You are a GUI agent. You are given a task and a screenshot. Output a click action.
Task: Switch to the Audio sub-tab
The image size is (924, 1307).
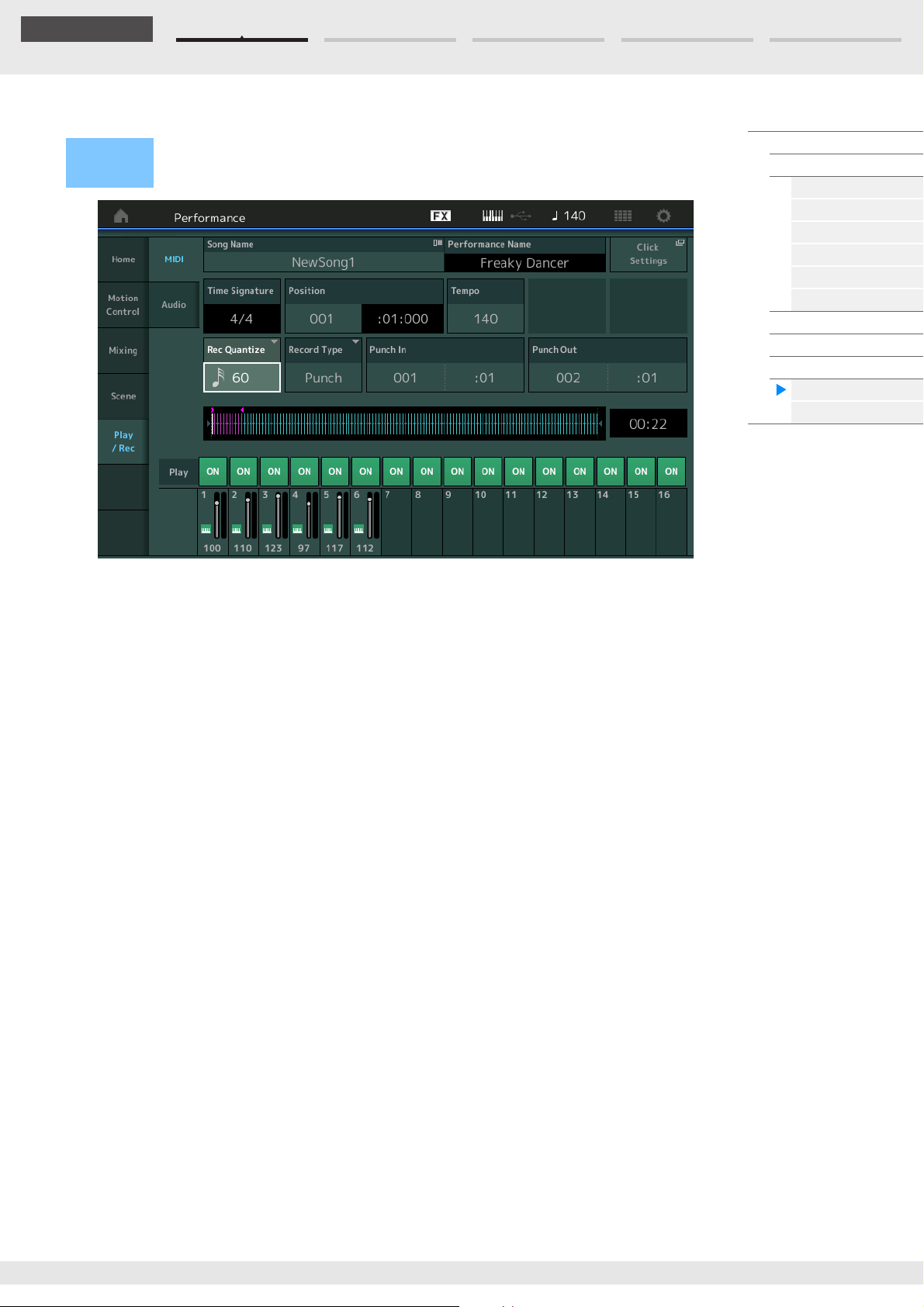coord(174,305)
